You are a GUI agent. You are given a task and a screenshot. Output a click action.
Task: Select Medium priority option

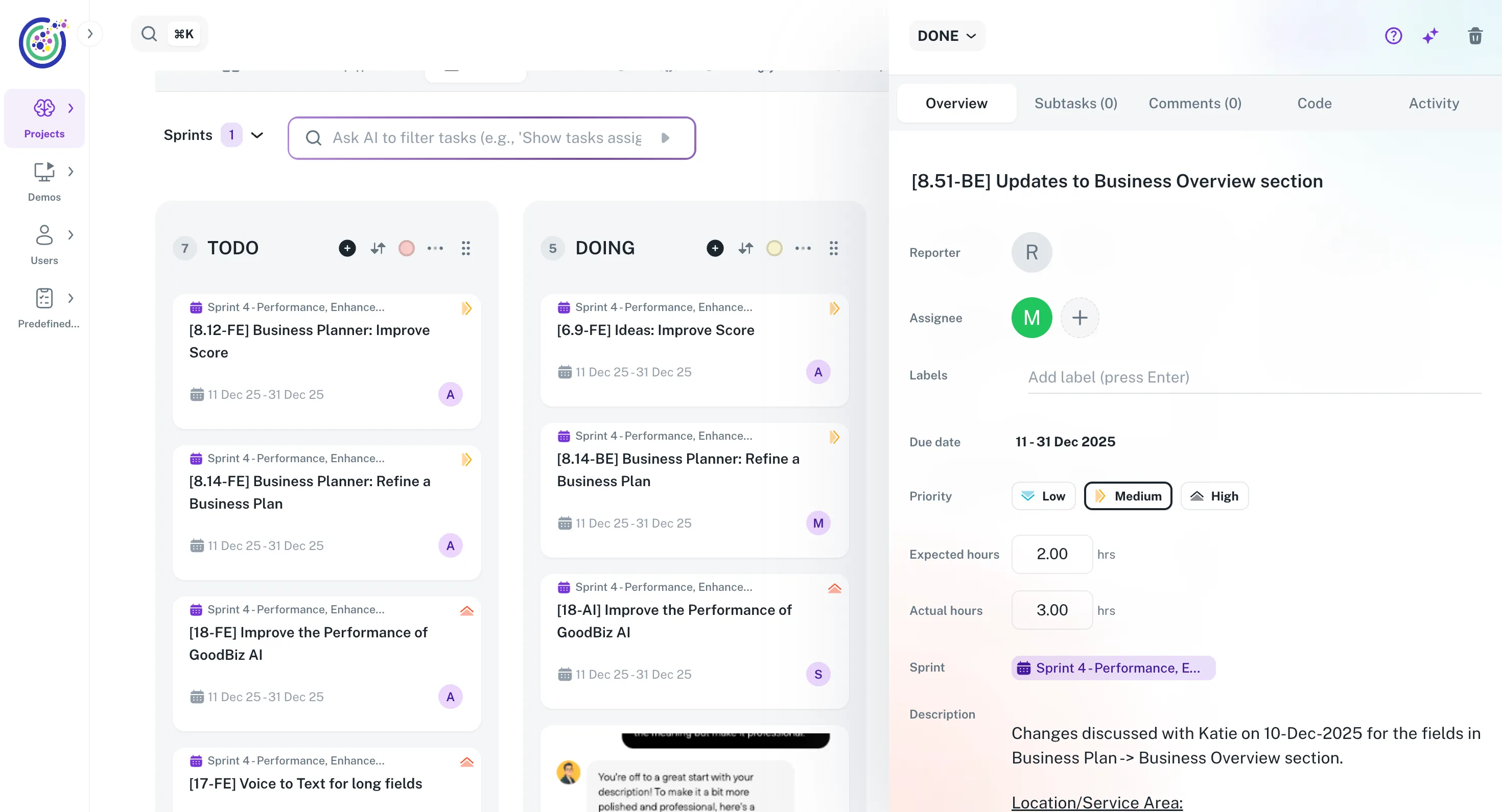(1128, 496)
